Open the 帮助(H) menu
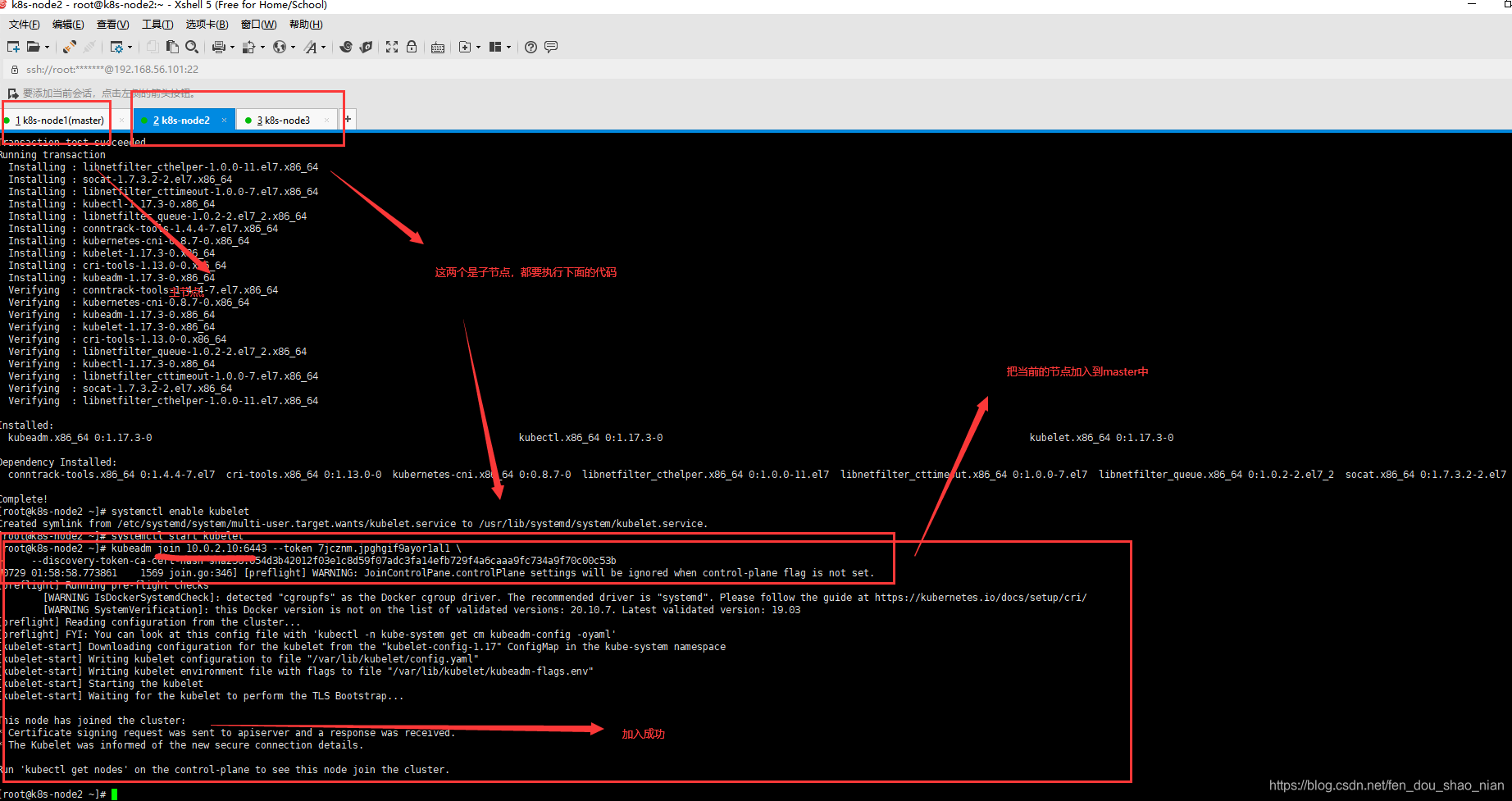 point(306,25)
